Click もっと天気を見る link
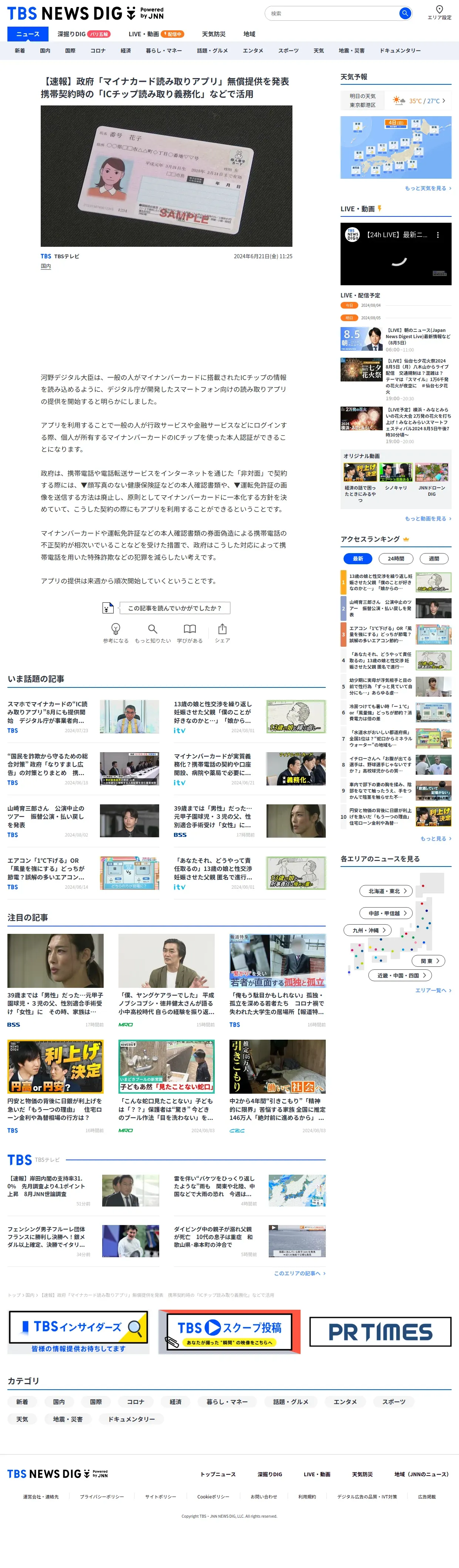 (x=428, y=189)
